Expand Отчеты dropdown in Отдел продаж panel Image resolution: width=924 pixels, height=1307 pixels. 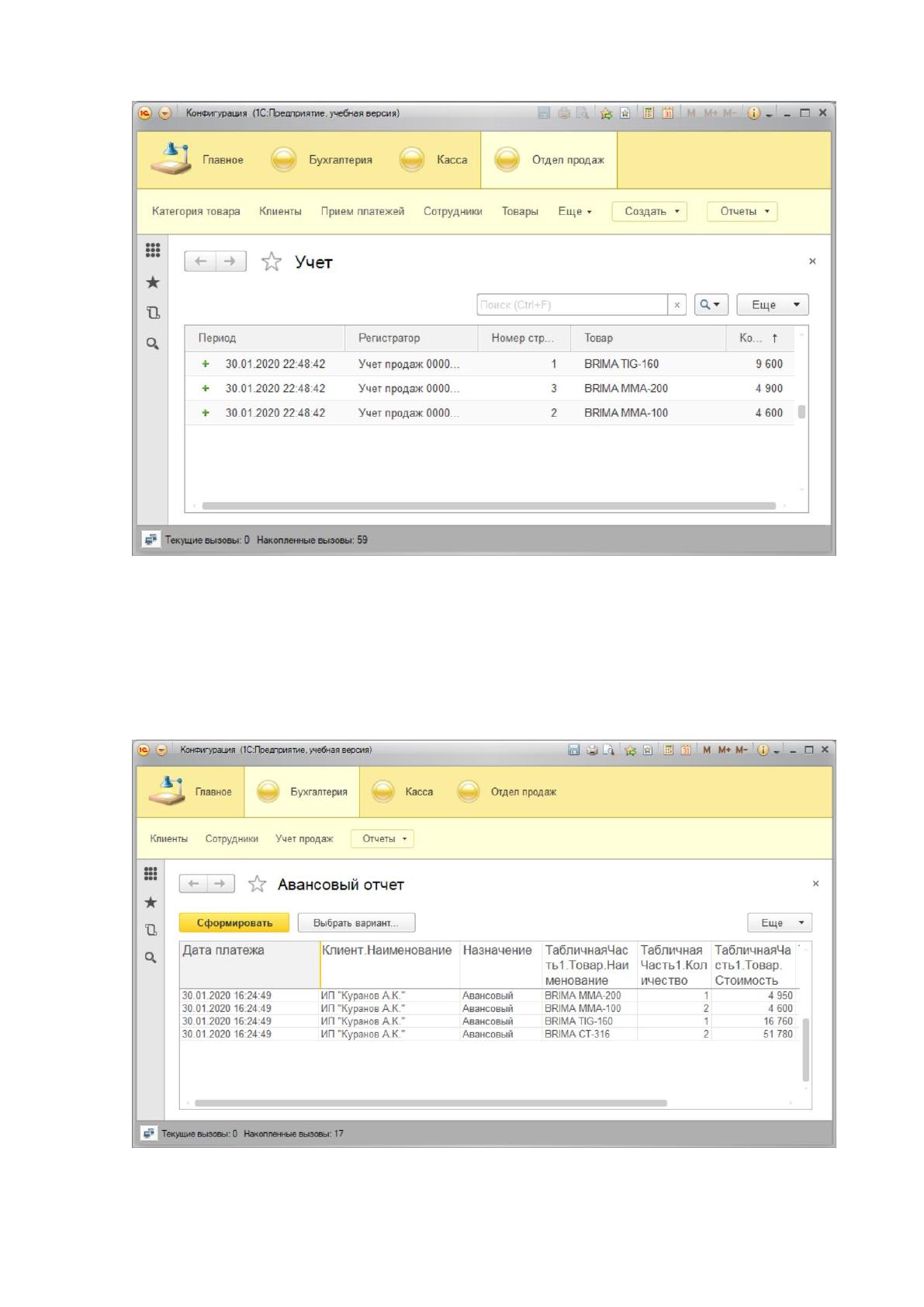(742, 211)
